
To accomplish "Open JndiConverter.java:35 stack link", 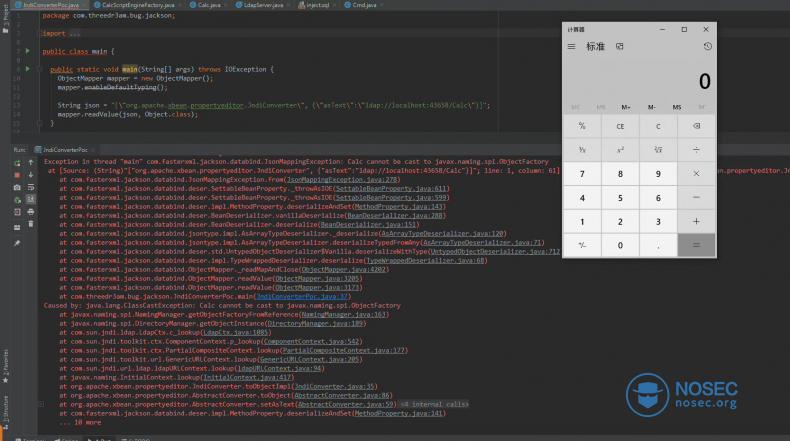I will pyautogui.click(x=334, y=386).
